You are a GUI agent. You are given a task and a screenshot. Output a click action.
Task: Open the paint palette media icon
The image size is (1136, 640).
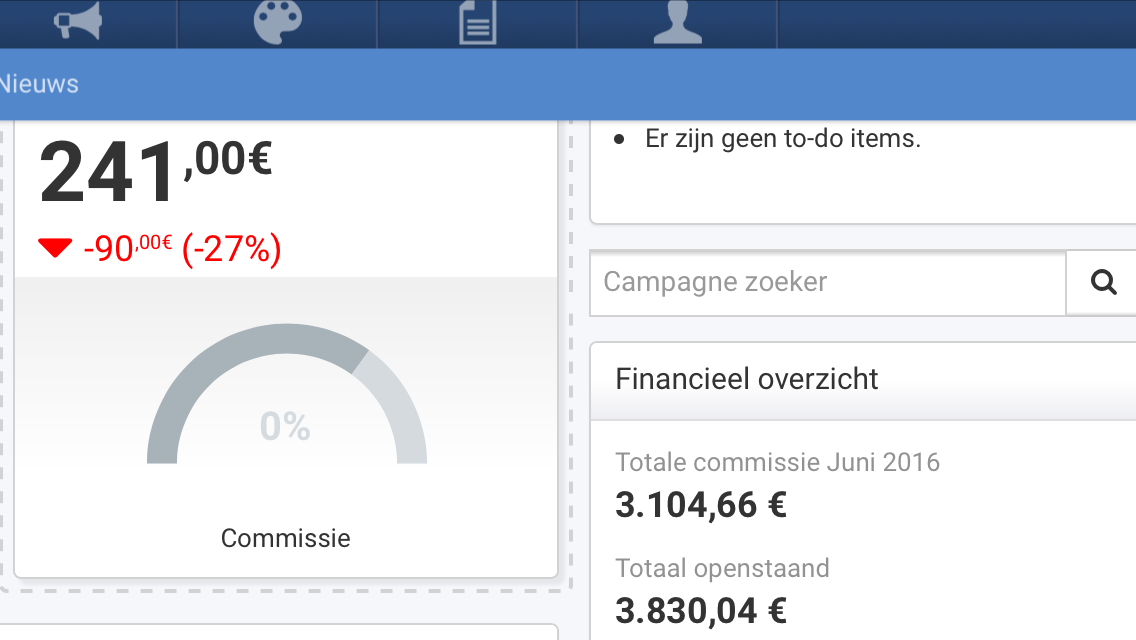(277, 22)
